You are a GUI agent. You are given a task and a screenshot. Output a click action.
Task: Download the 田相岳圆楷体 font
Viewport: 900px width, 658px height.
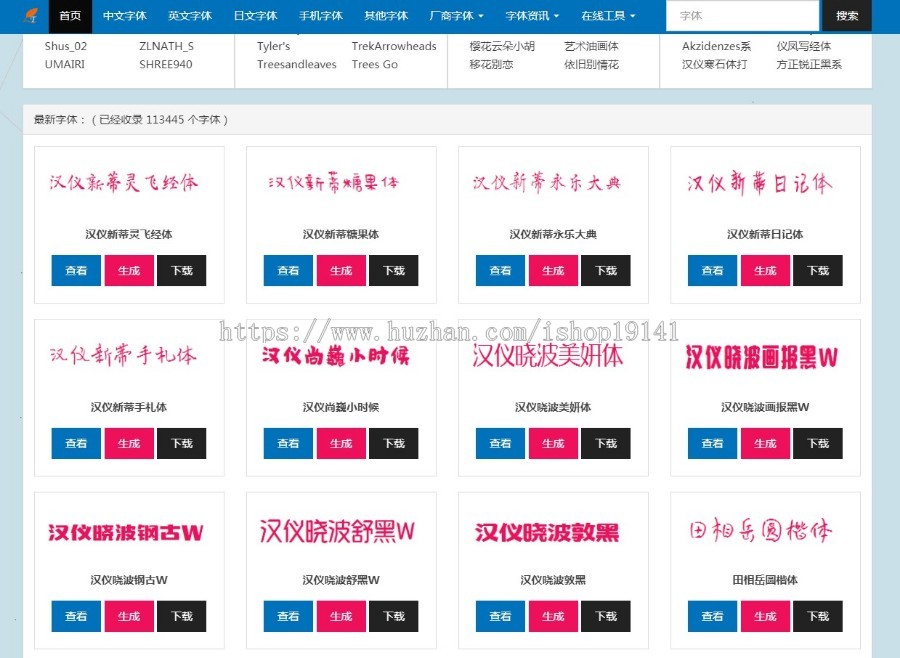818,616
